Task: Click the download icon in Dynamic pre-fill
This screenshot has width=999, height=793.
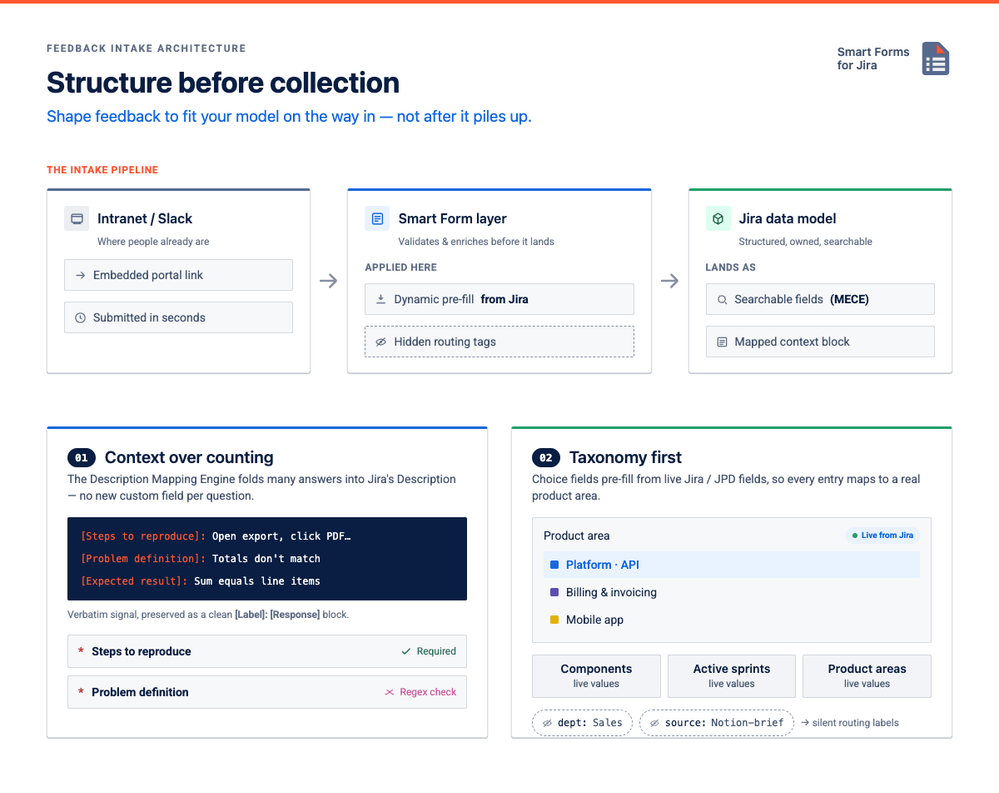Action: click(381, 299)
